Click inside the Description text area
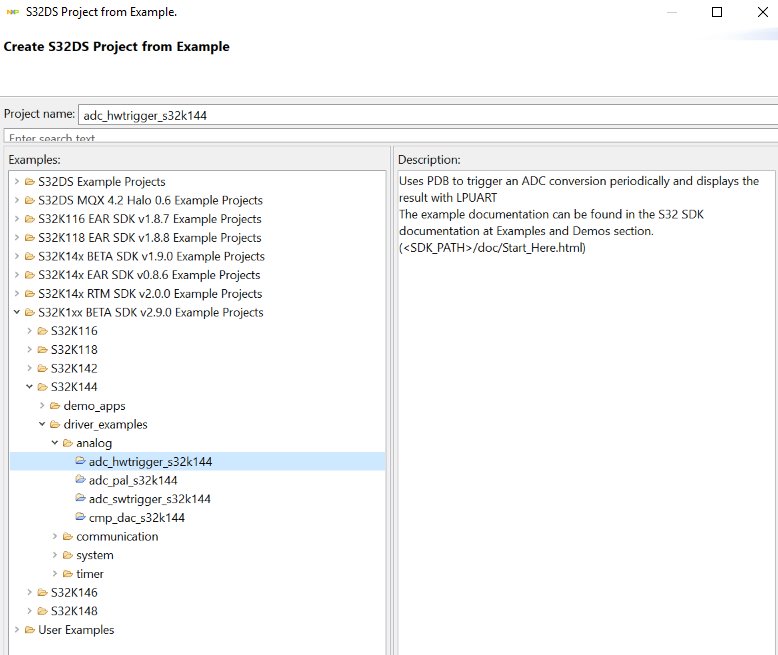 tap(586, 413)
